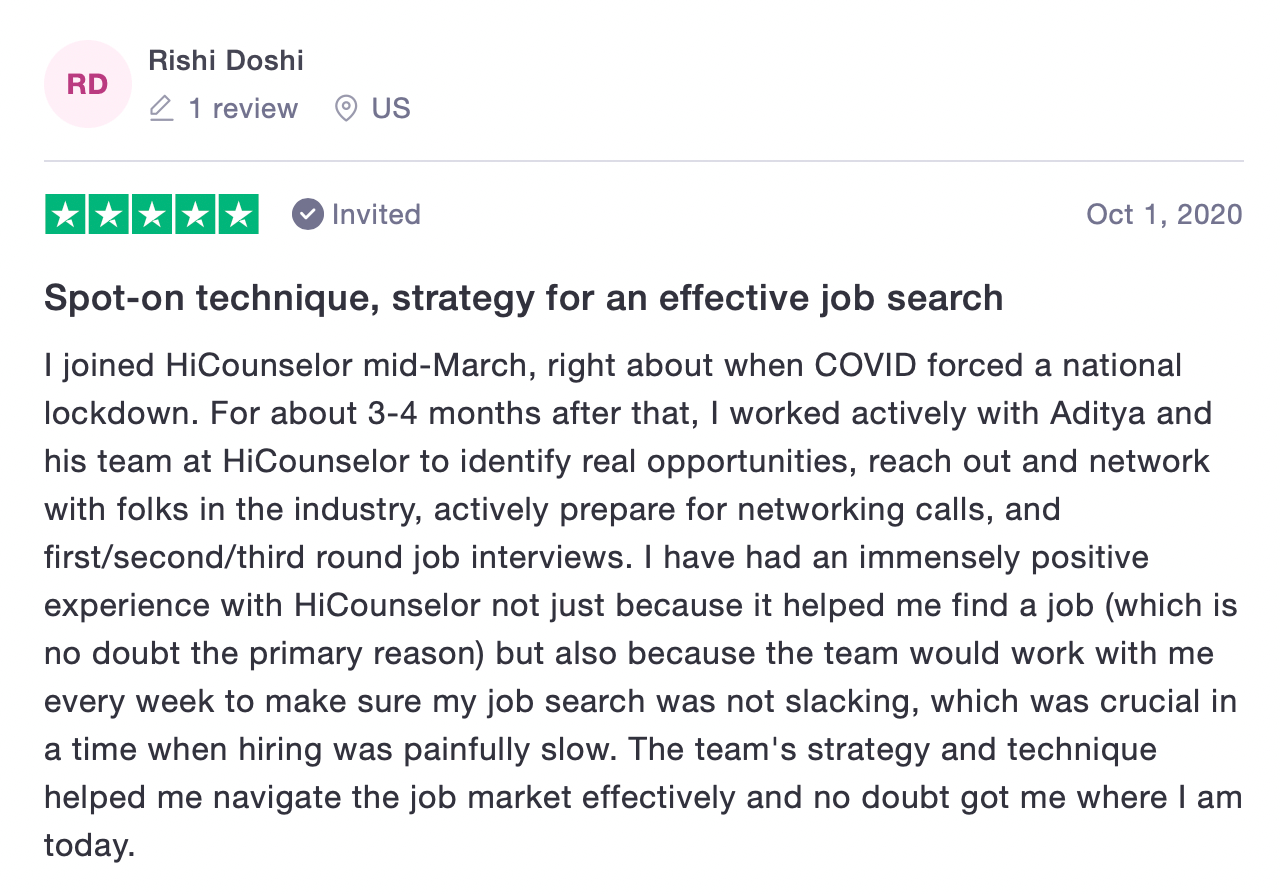Click the fifth green rating star
The height and width of the screenshot is (894, 1280).
pyautogui.click(x=238, y=215)
